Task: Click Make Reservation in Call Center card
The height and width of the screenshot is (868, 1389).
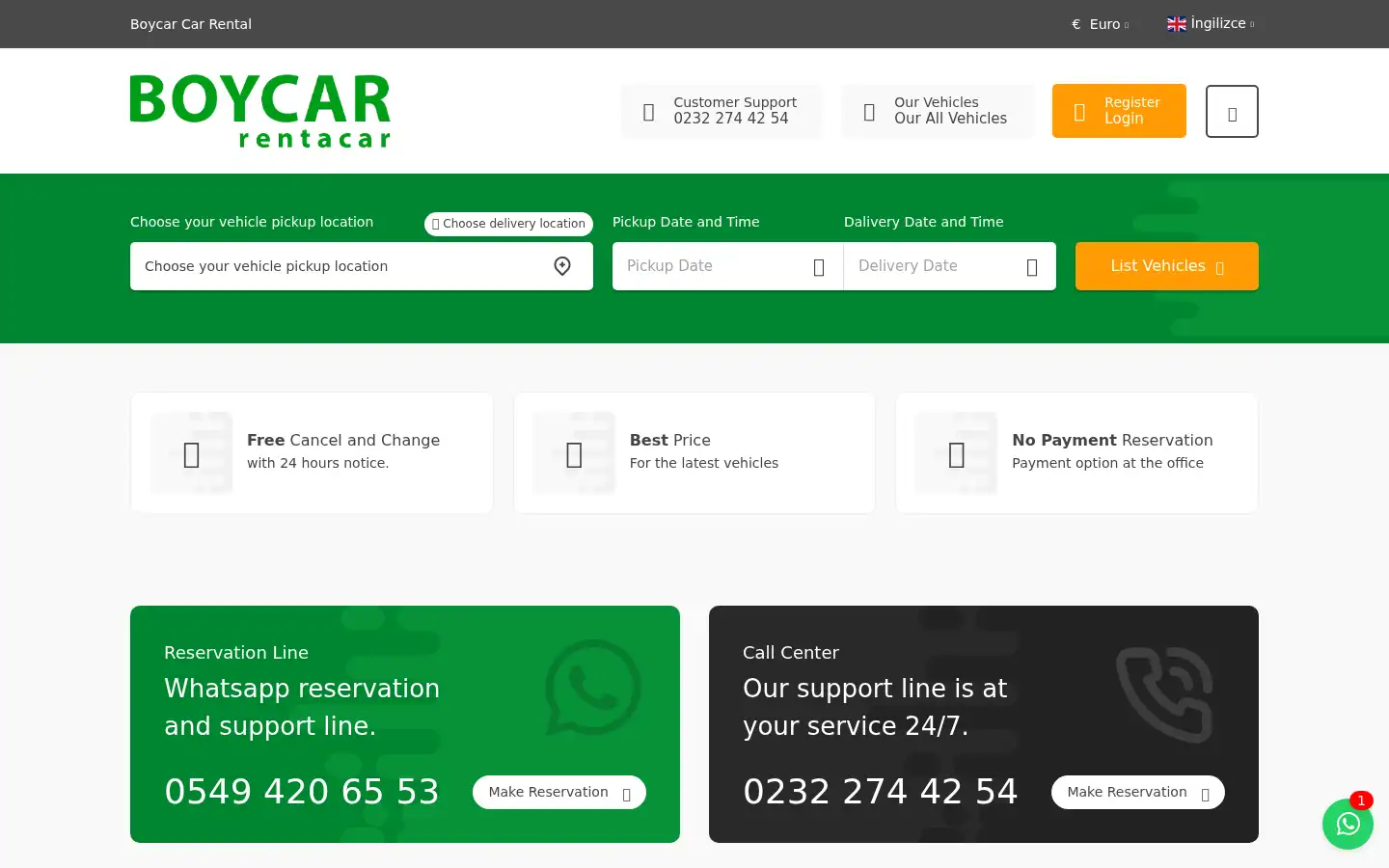Action: [x=1138, y=792]
